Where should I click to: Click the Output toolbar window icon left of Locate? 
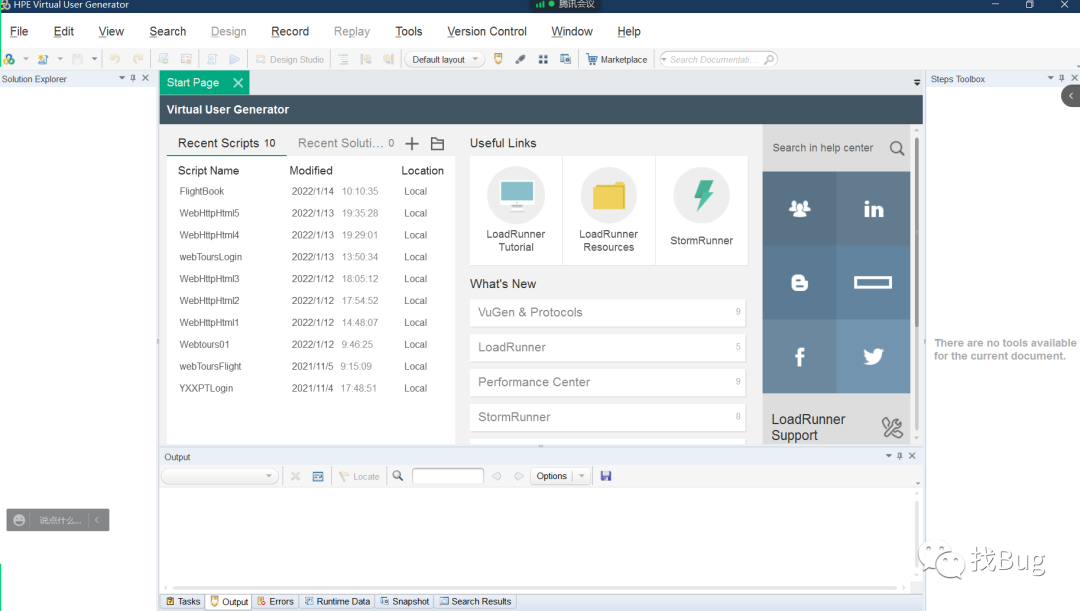point(318,476)
